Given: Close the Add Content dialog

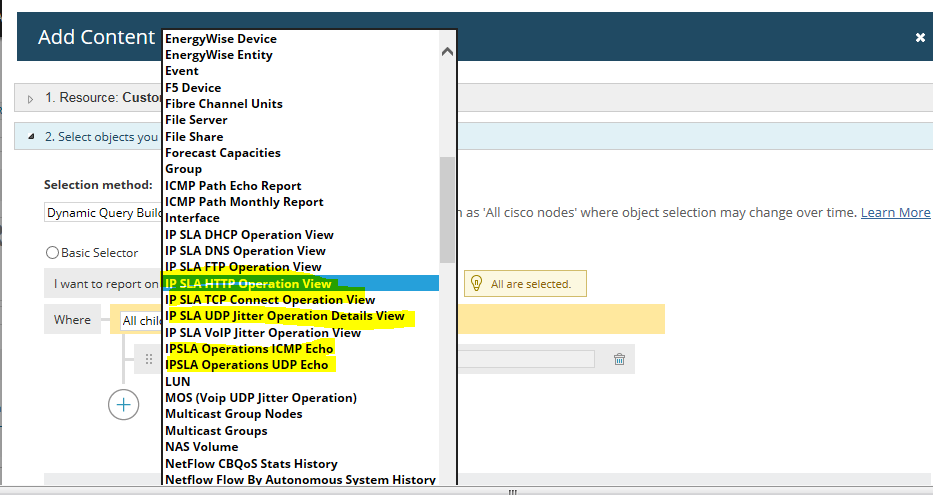Looking at the screenshot, I should pyautogui.click(x=920, y=37).
